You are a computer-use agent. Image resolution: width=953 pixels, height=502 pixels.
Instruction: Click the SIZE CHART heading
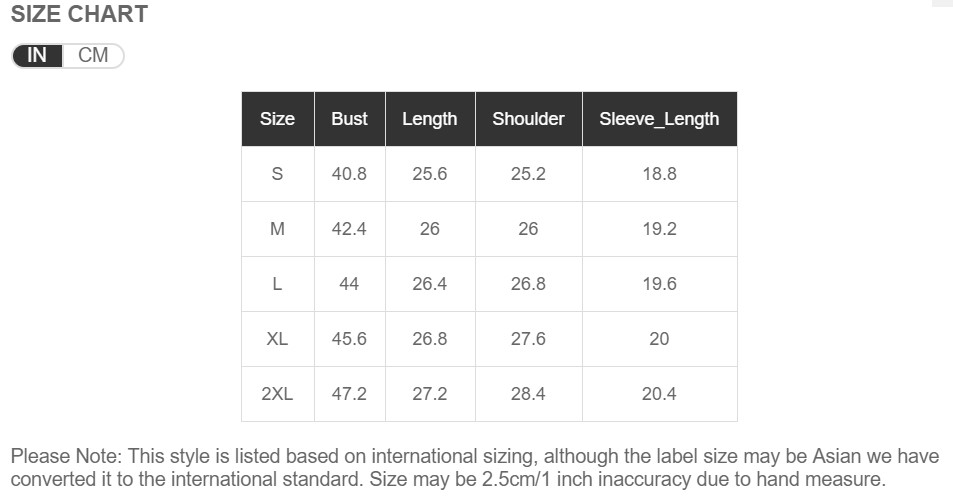[80, 14]
